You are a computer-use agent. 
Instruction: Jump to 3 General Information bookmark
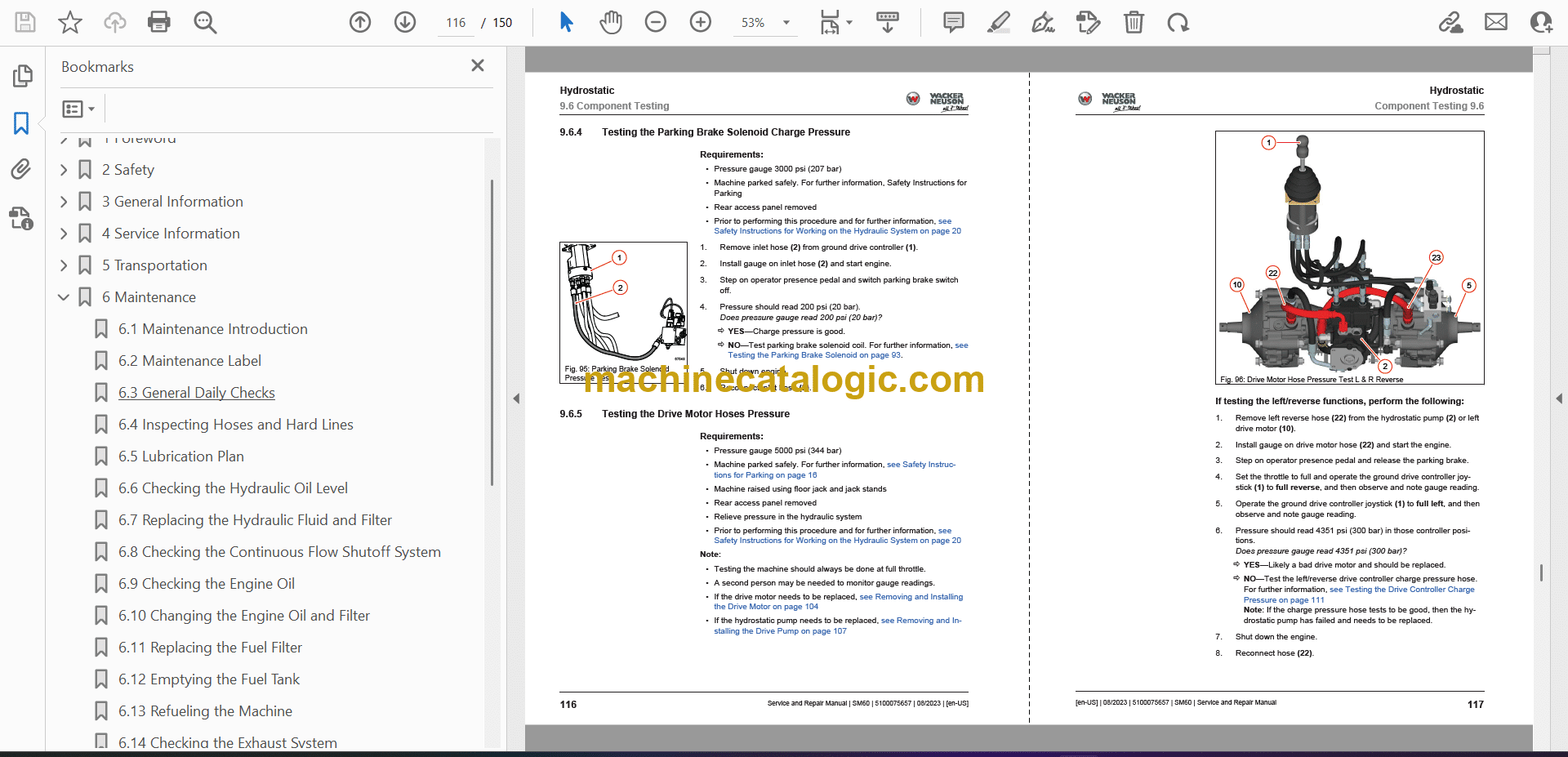click(x=172, y=202)
